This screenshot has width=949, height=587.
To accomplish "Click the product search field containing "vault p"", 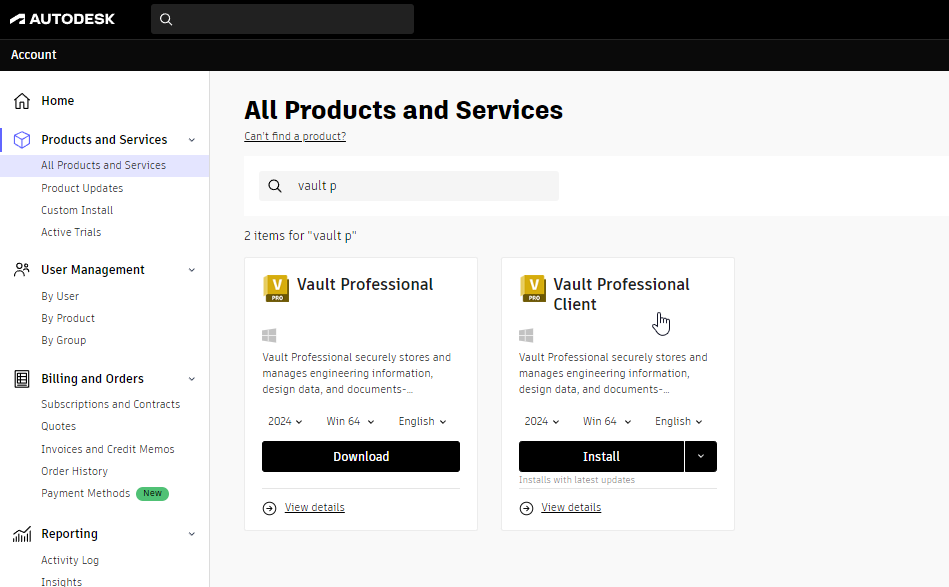I will [420, 186].
